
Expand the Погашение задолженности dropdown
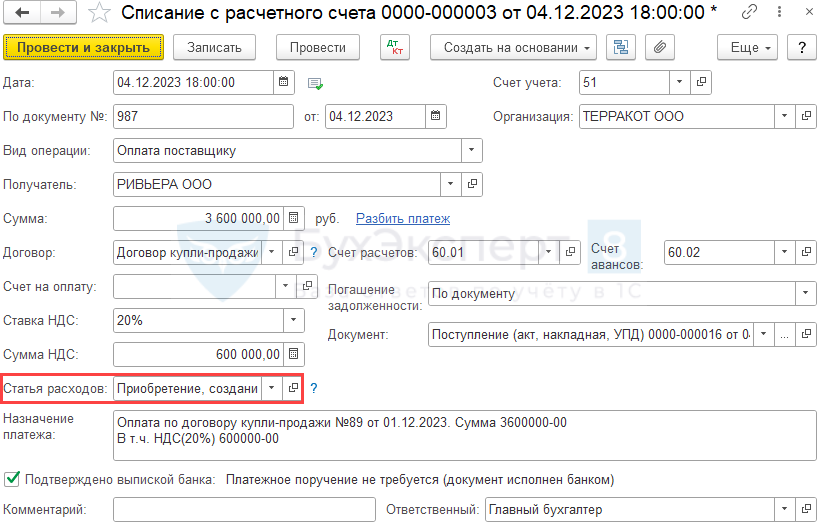tap(805, 293)
